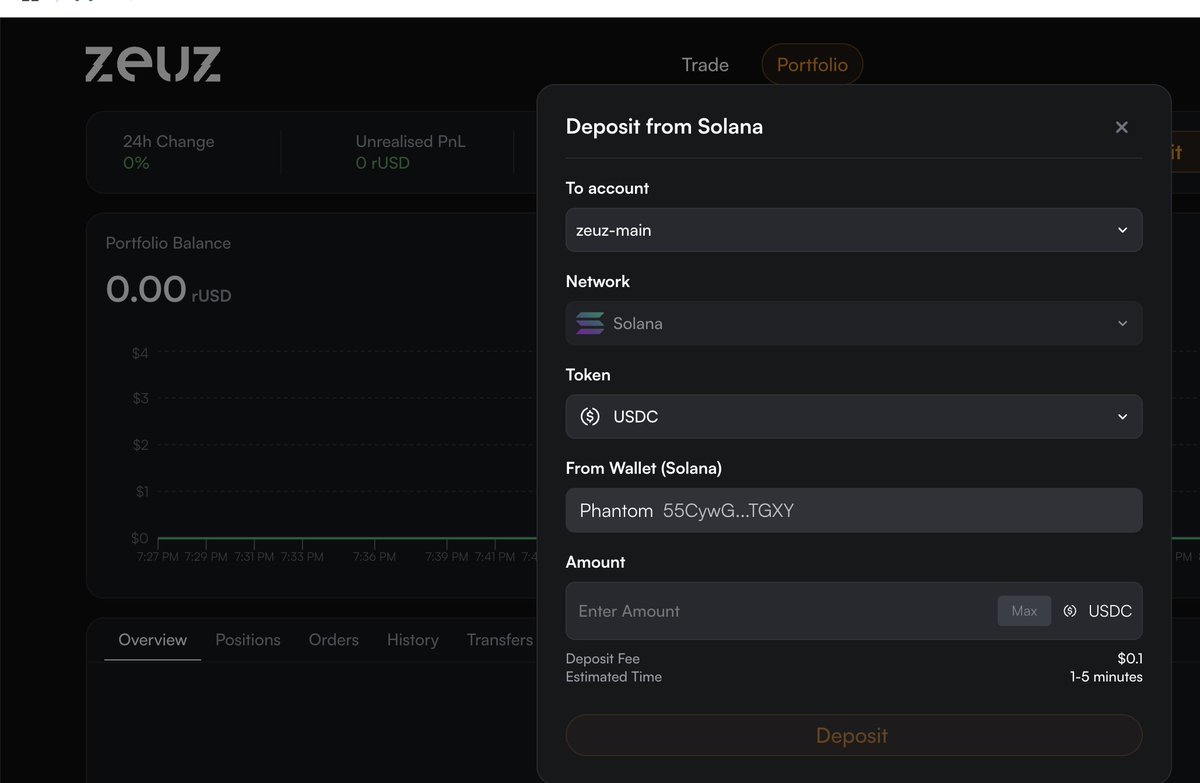Click the Phantom wallet address field
The image size is (1200, 783).
[854, 510]
